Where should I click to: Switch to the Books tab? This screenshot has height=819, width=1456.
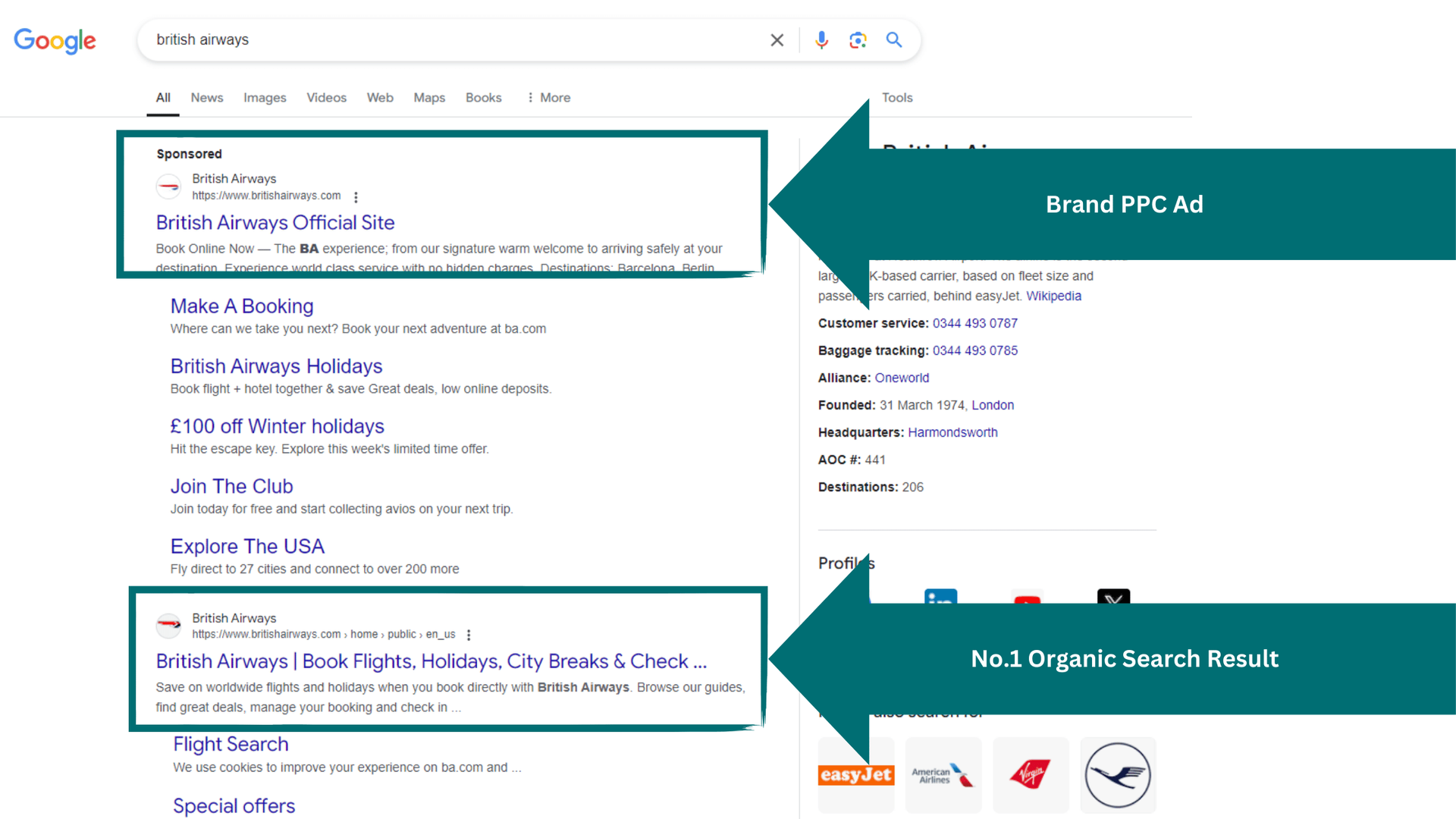coord(484,98)
